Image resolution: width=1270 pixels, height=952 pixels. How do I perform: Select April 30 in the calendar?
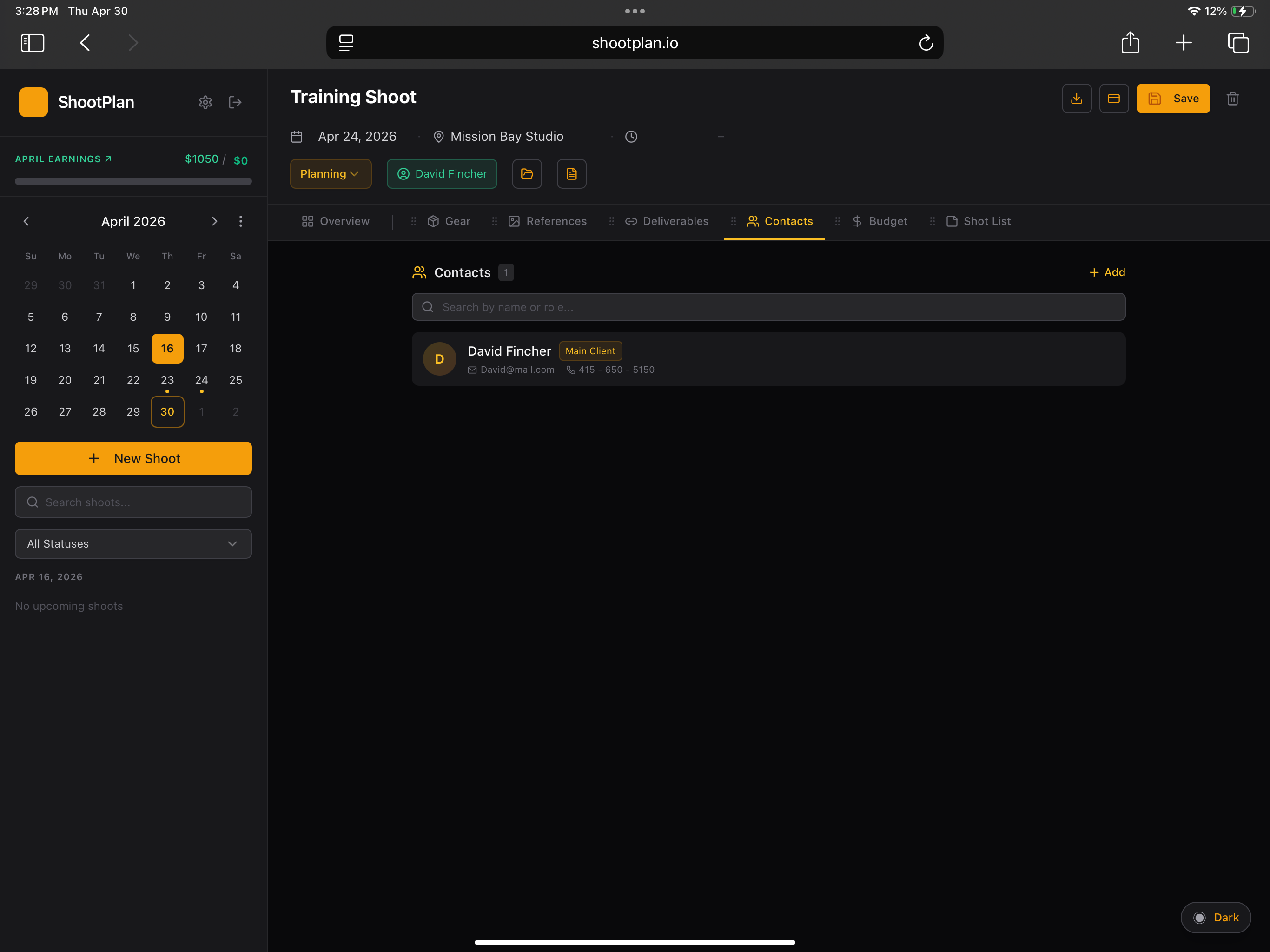pyautogui.click(x=167, y=412)
